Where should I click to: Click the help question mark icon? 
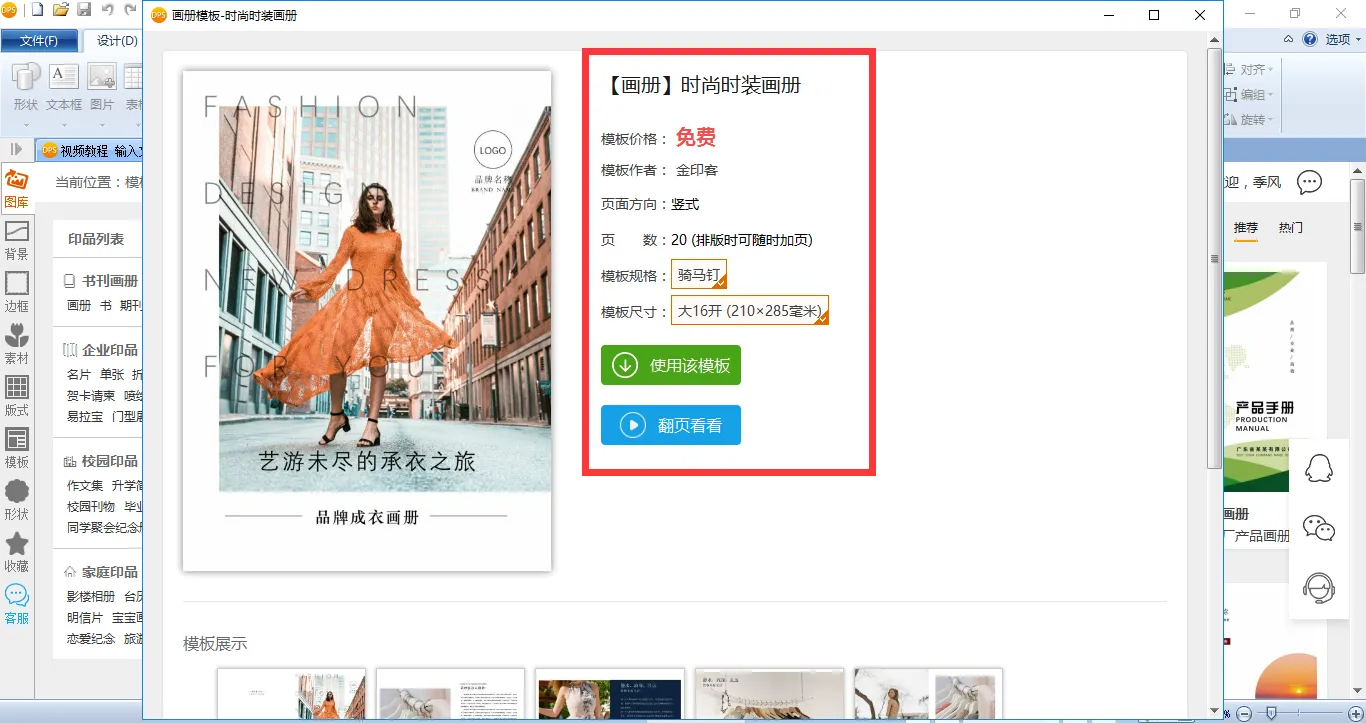1310,40
